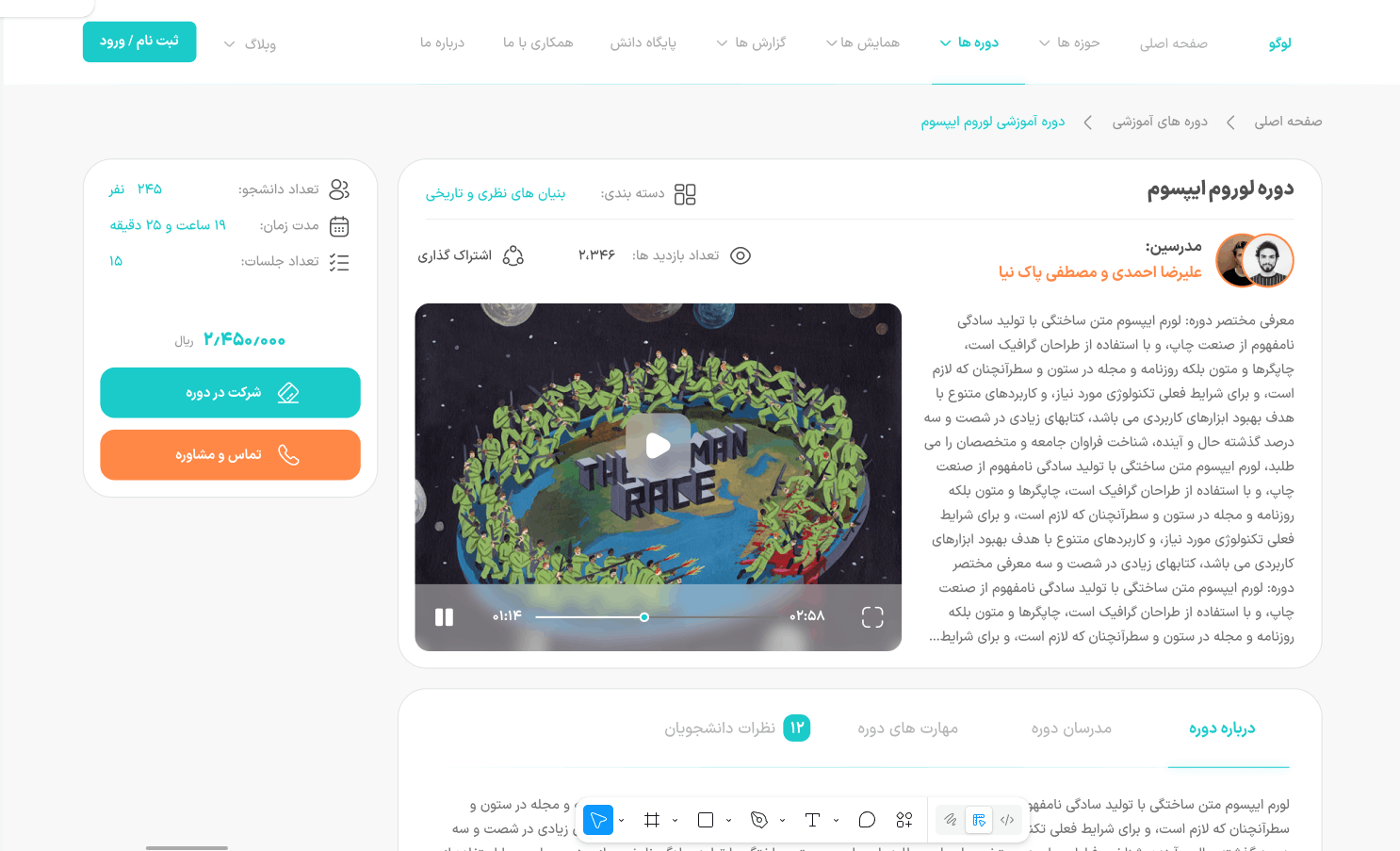Click the course price ۲٫۴۵۰٫۰۰۰
Image resolution: width=1400 pixels, height=851 pixels.
click(x=244, y=339)
